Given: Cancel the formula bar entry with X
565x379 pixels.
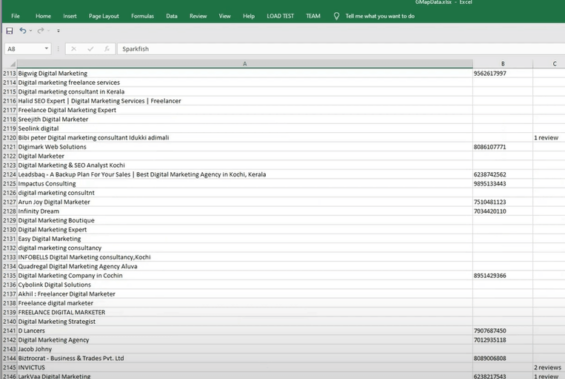Looking at the screenshot, I should tap(74, 49).
